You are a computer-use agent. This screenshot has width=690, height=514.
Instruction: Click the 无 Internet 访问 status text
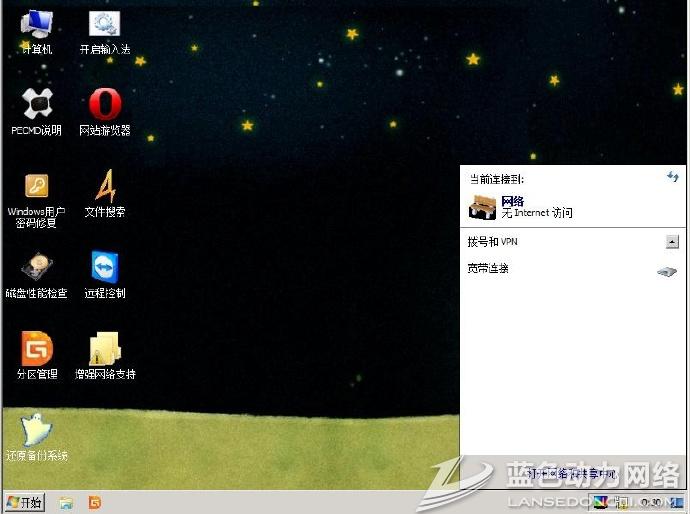537,213
